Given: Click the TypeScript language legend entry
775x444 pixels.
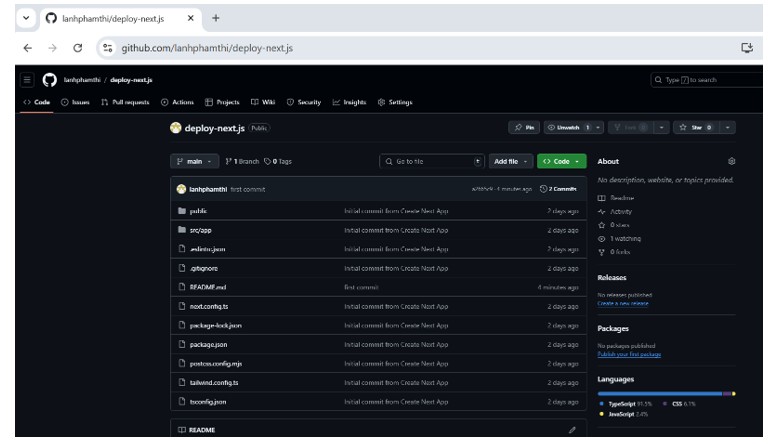Looking at the screenshot, I should point(625,404).
